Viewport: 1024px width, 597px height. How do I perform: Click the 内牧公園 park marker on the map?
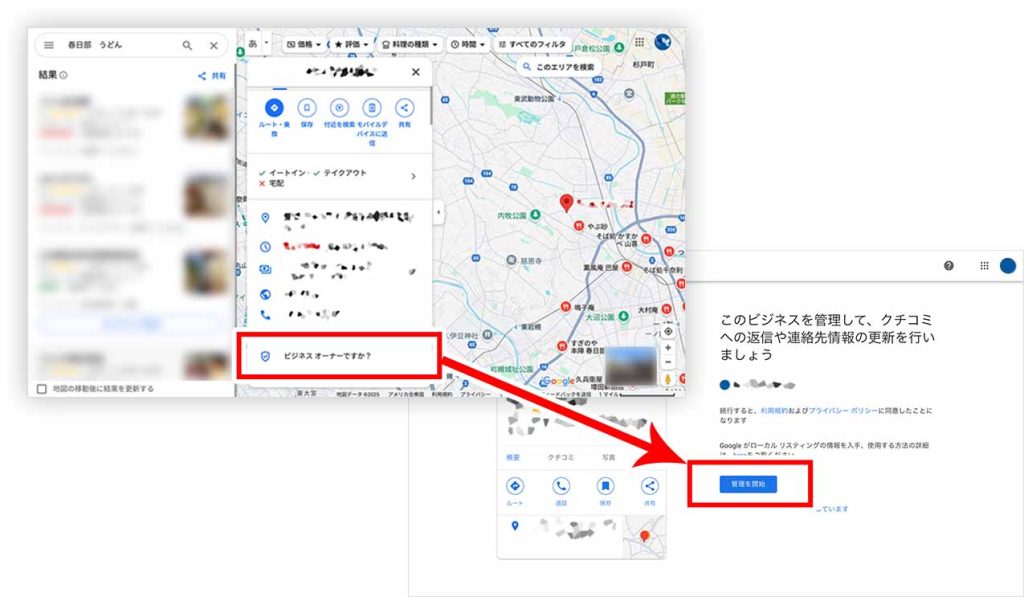536,215
